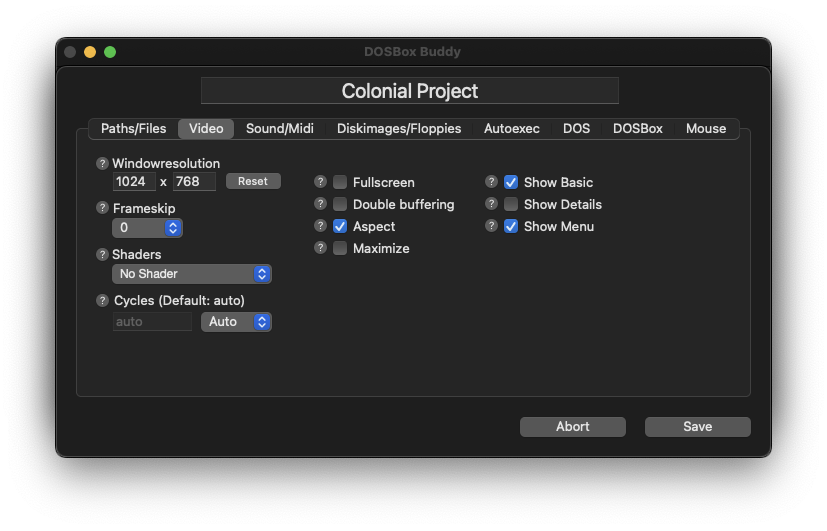This screenshot has width=827, height=531.
Task: Enable the Double buffering checkbox
Action: click(340, 204)
